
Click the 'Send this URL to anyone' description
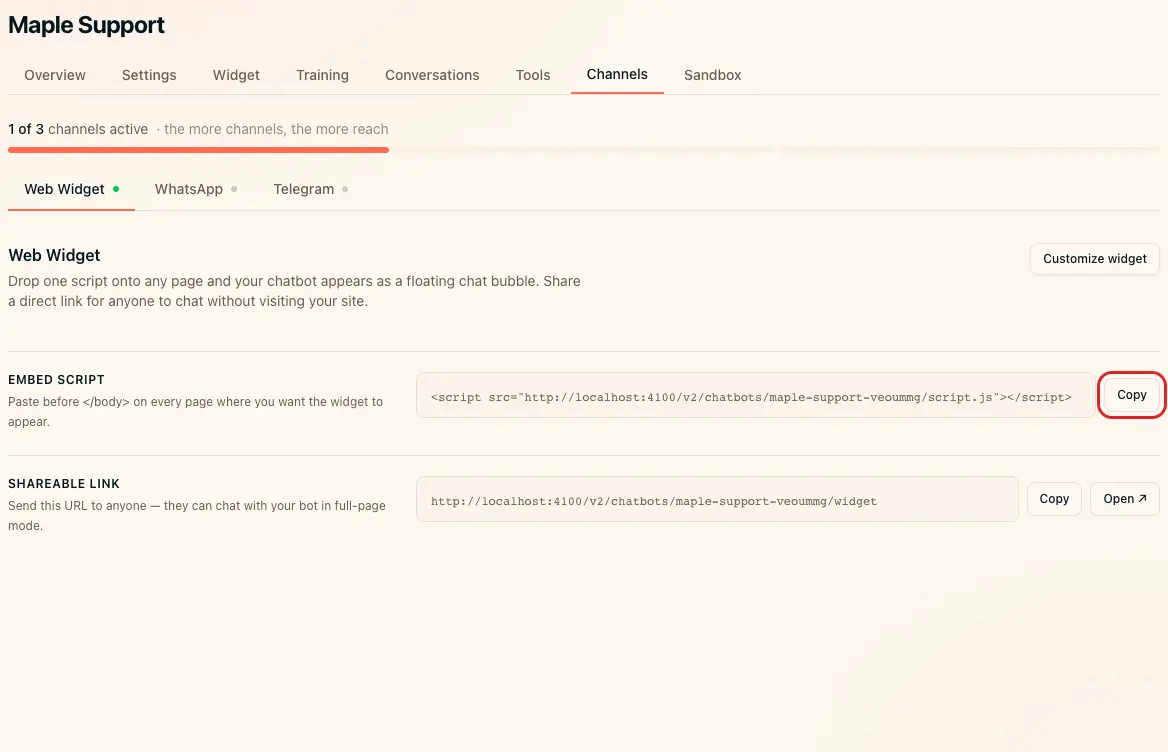click(197, 515)
